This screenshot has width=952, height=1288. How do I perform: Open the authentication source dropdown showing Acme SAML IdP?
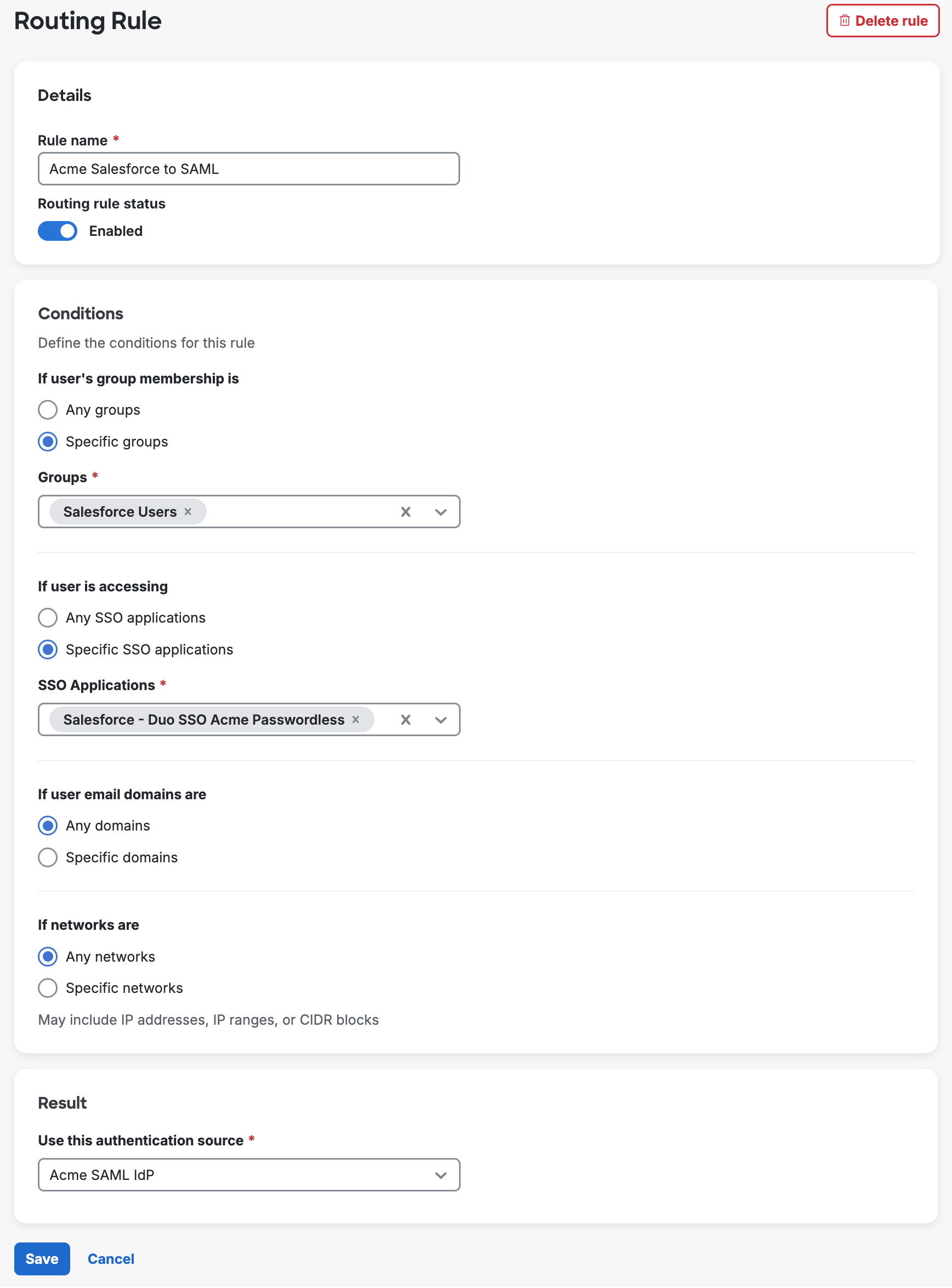(441, 1174)
